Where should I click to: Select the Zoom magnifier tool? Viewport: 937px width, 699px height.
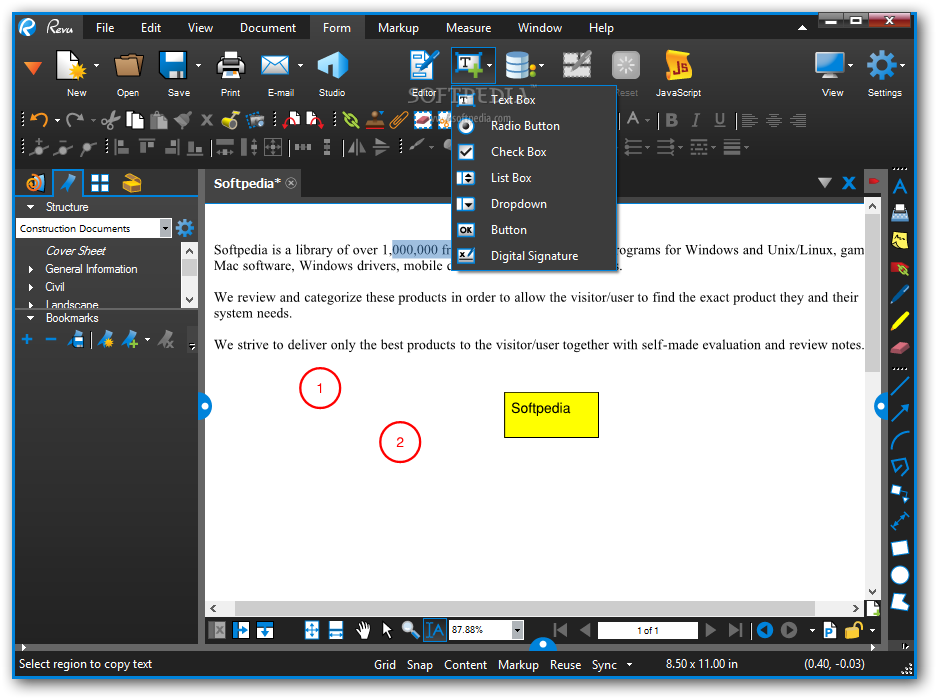coord(410,630)
